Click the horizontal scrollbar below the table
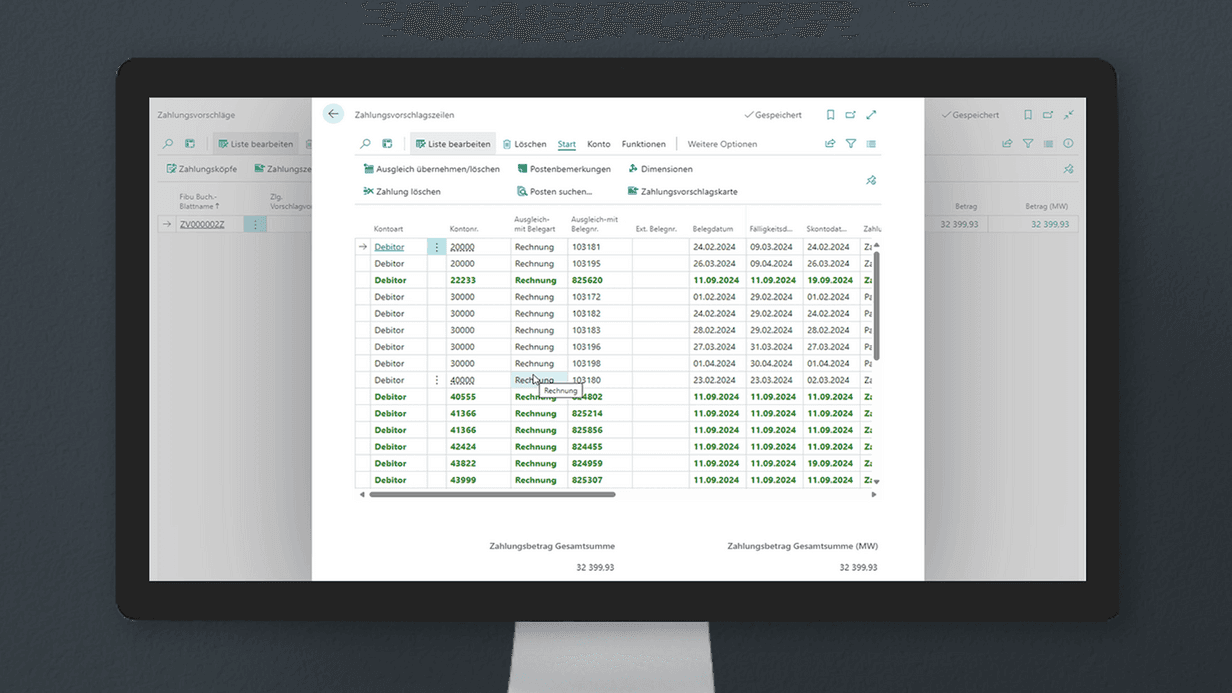This screenshot has width=1232, height=693. (492, 494)
